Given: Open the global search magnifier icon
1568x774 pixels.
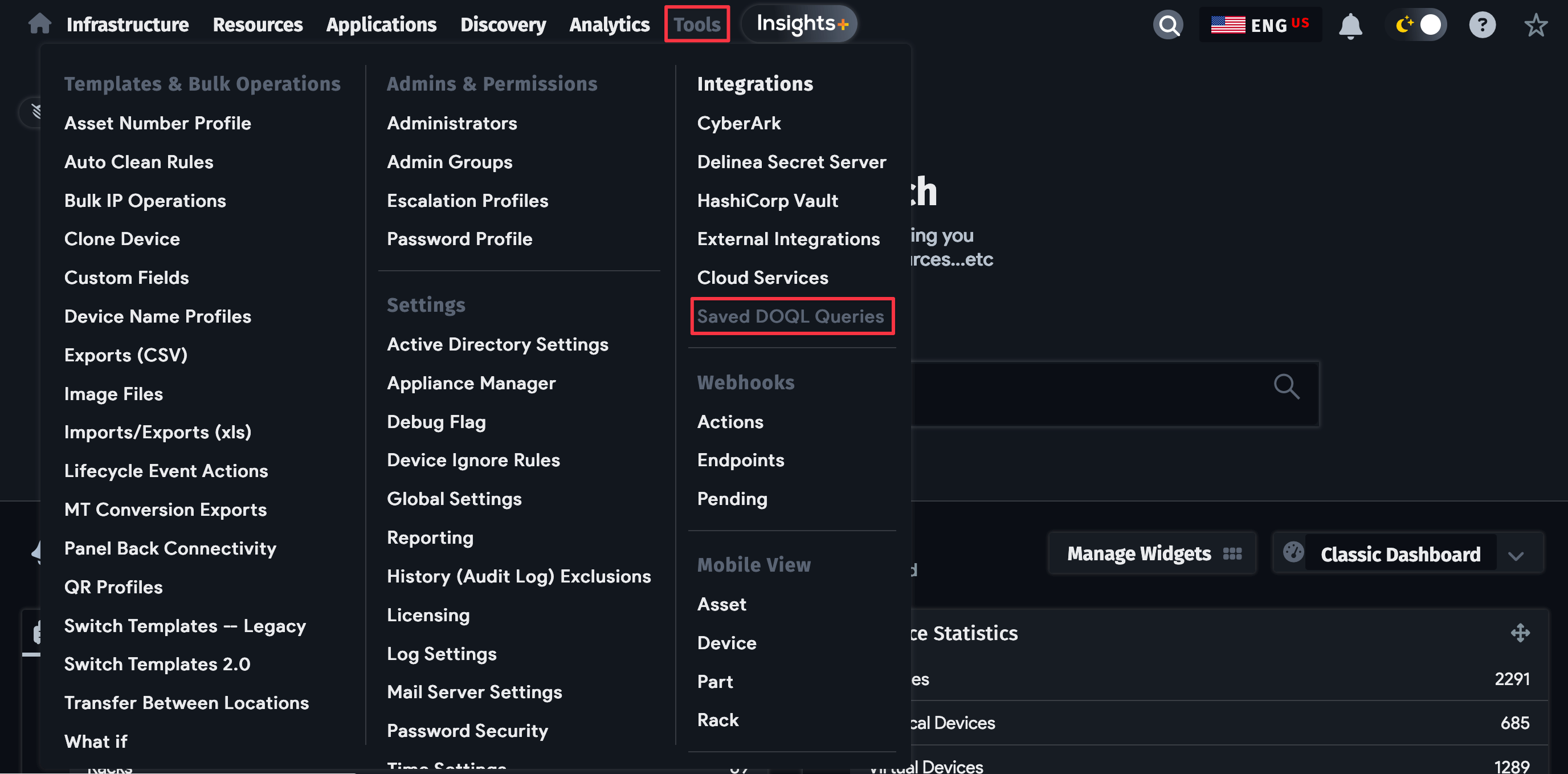Looking at the screenshot, I should (1167, 25).
